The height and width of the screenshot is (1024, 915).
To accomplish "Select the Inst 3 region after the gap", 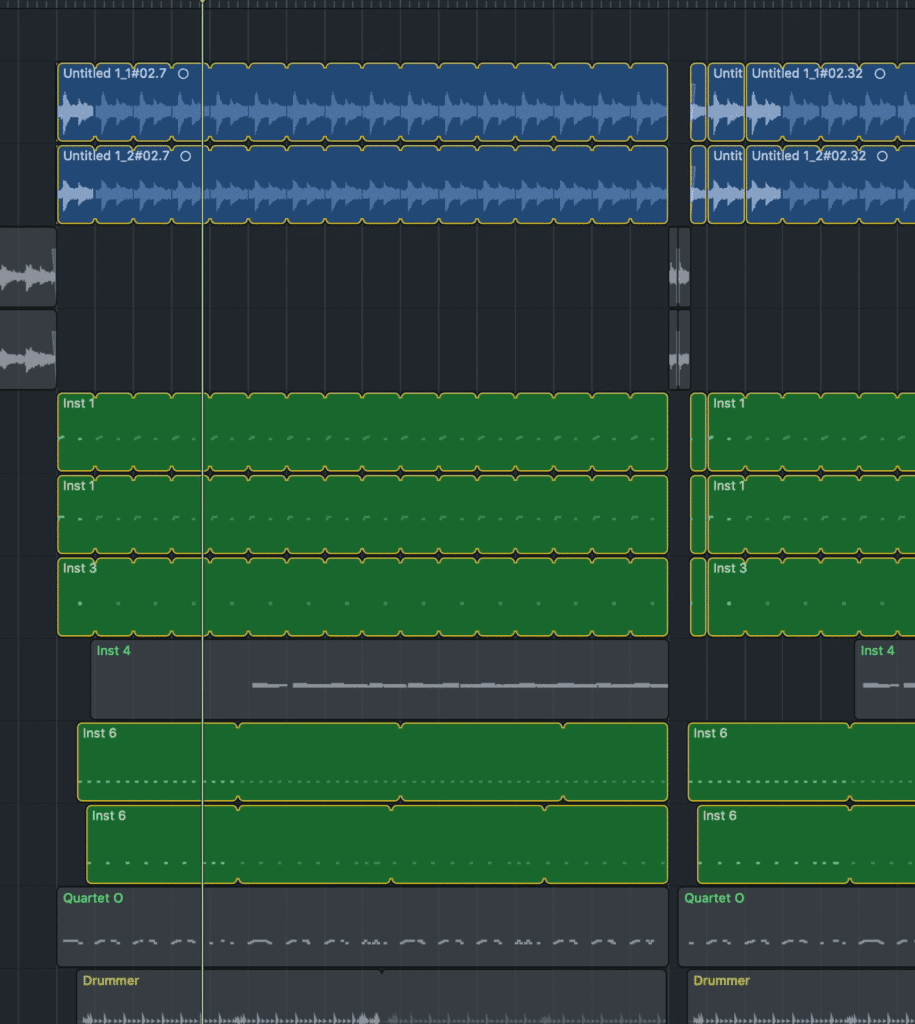I will pyautogui.click(x=811, y=597).
